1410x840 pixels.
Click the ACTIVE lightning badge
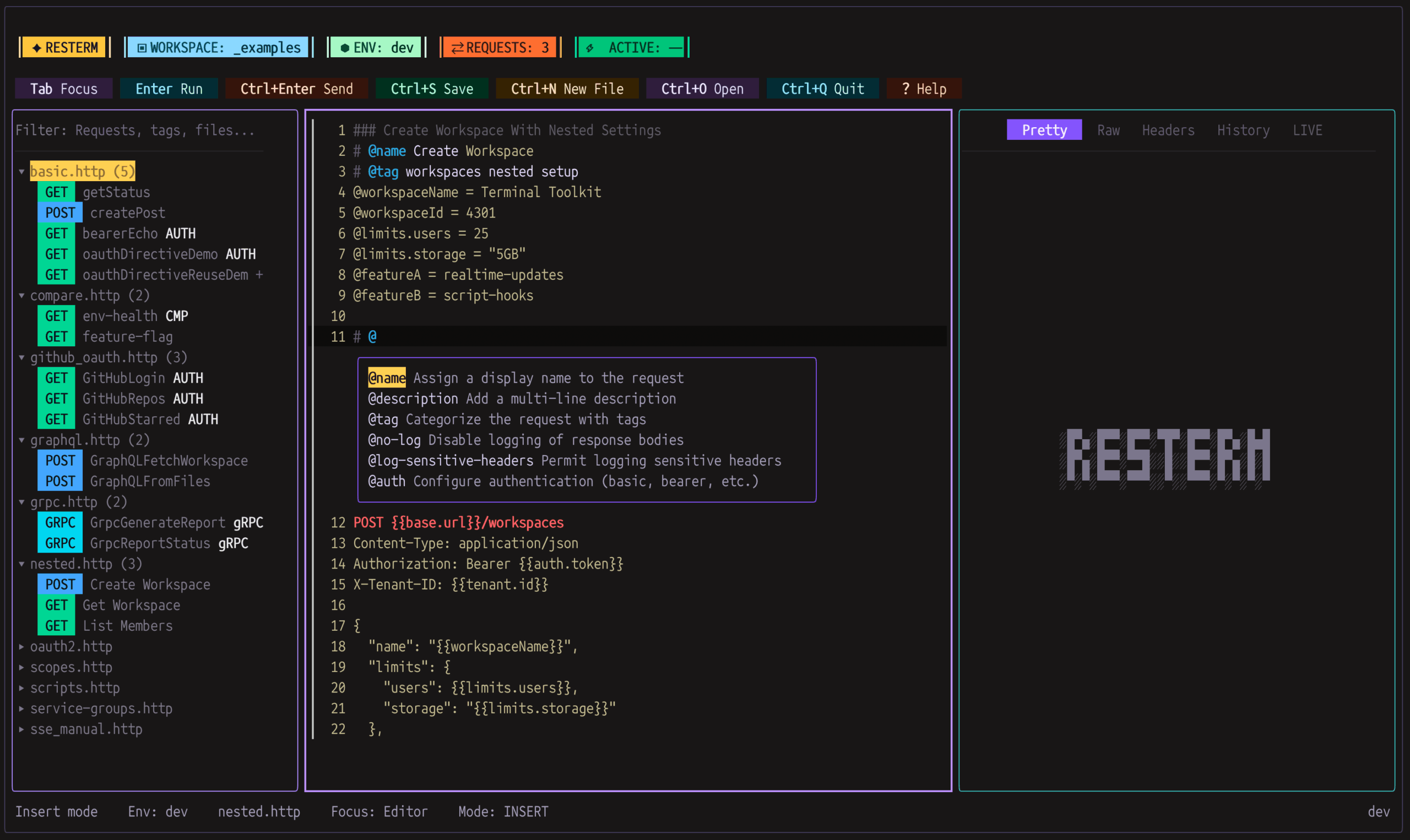click(590, 48)
